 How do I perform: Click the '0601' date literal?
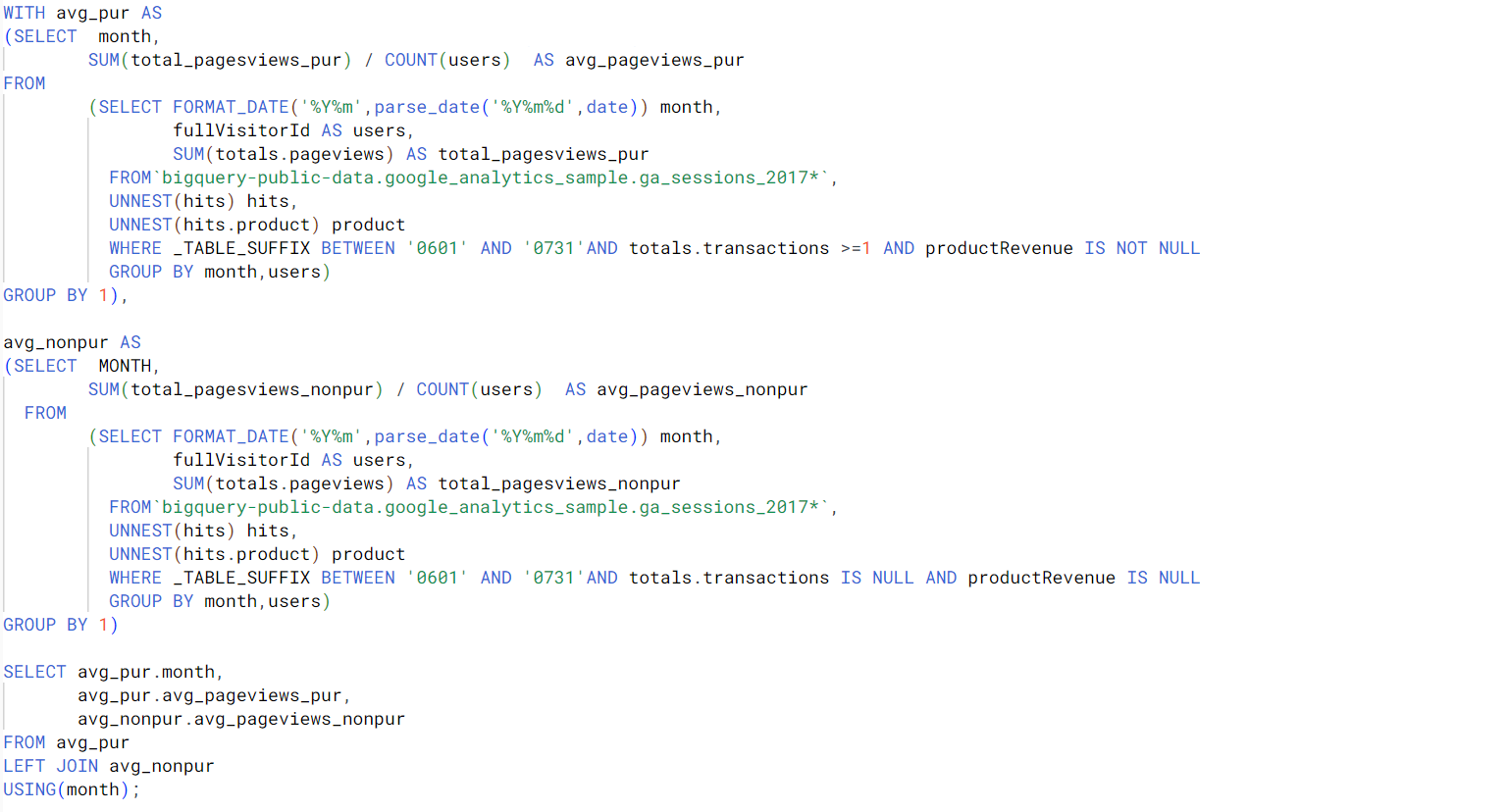click(x=436, y=248)
